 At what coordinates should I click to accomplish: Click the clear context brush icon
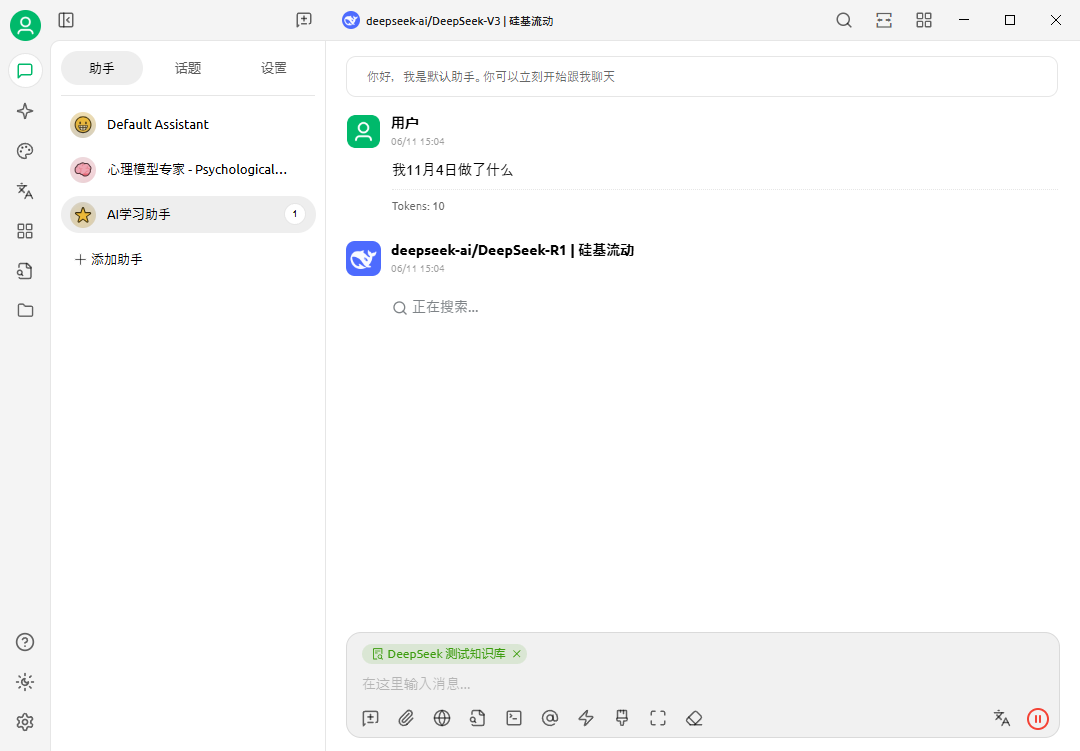pyautogui.click(x=622, y=719)
